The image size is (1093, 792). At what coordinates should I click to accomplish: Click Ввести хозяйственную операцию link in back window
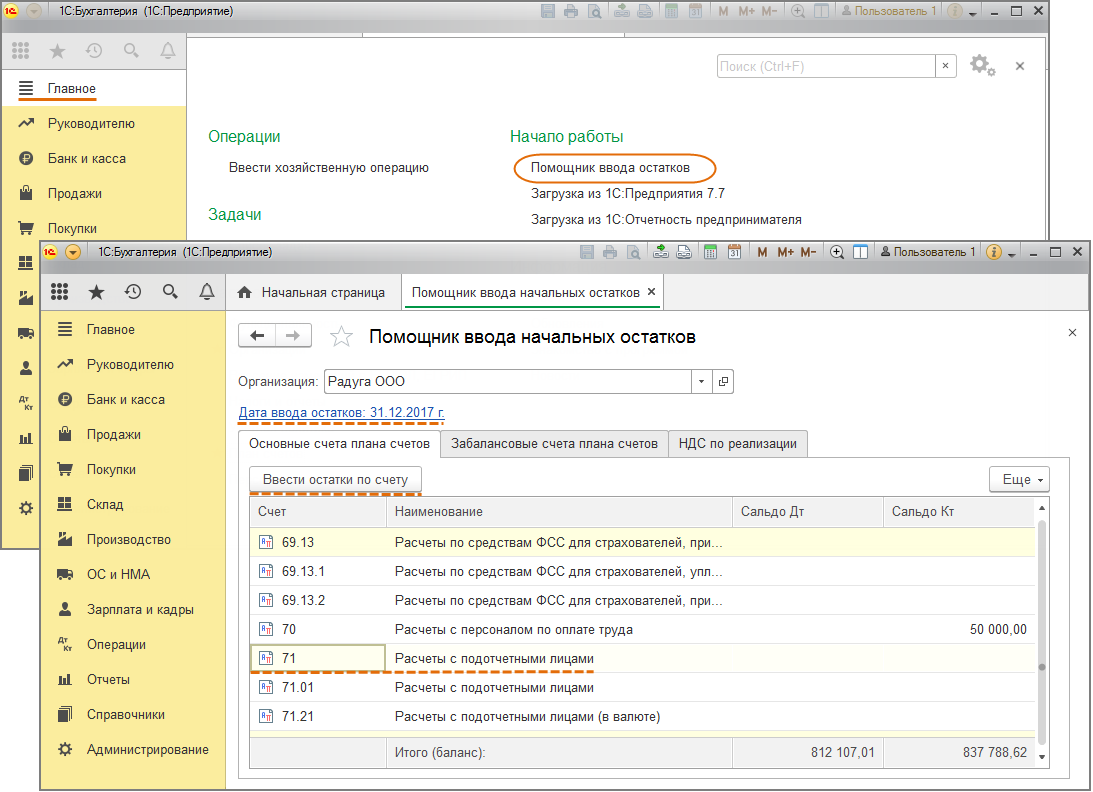click(329, 168)
